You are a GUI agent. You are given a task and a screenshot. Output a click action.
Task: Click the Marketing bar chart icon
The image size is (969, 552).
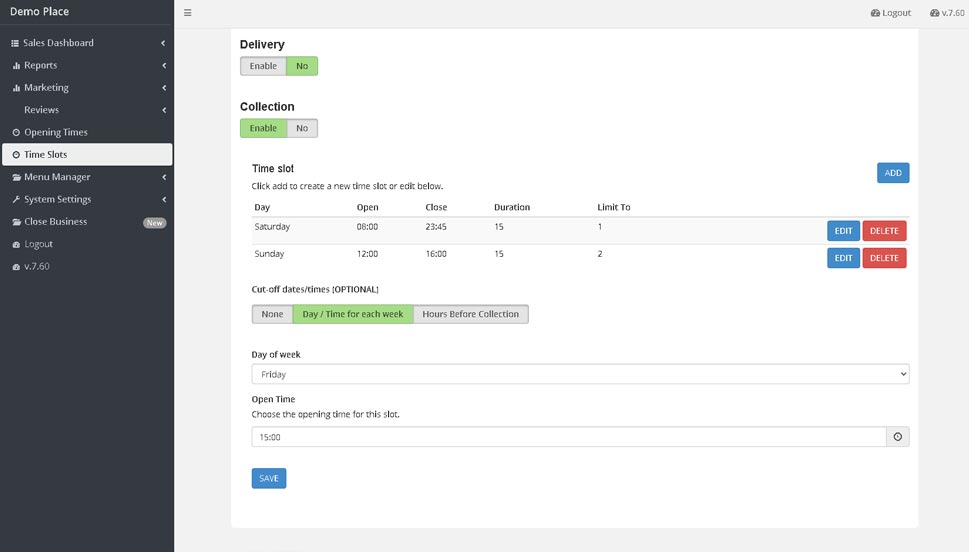[16, 88]
